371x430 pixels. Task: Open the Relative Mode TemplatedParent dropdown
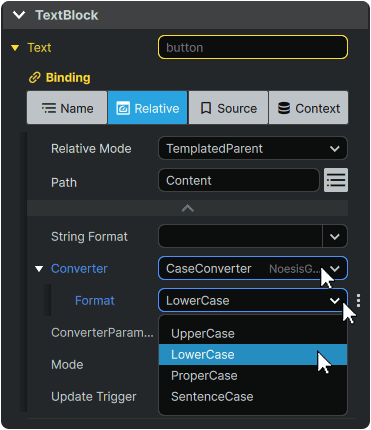tap(253, 148)
